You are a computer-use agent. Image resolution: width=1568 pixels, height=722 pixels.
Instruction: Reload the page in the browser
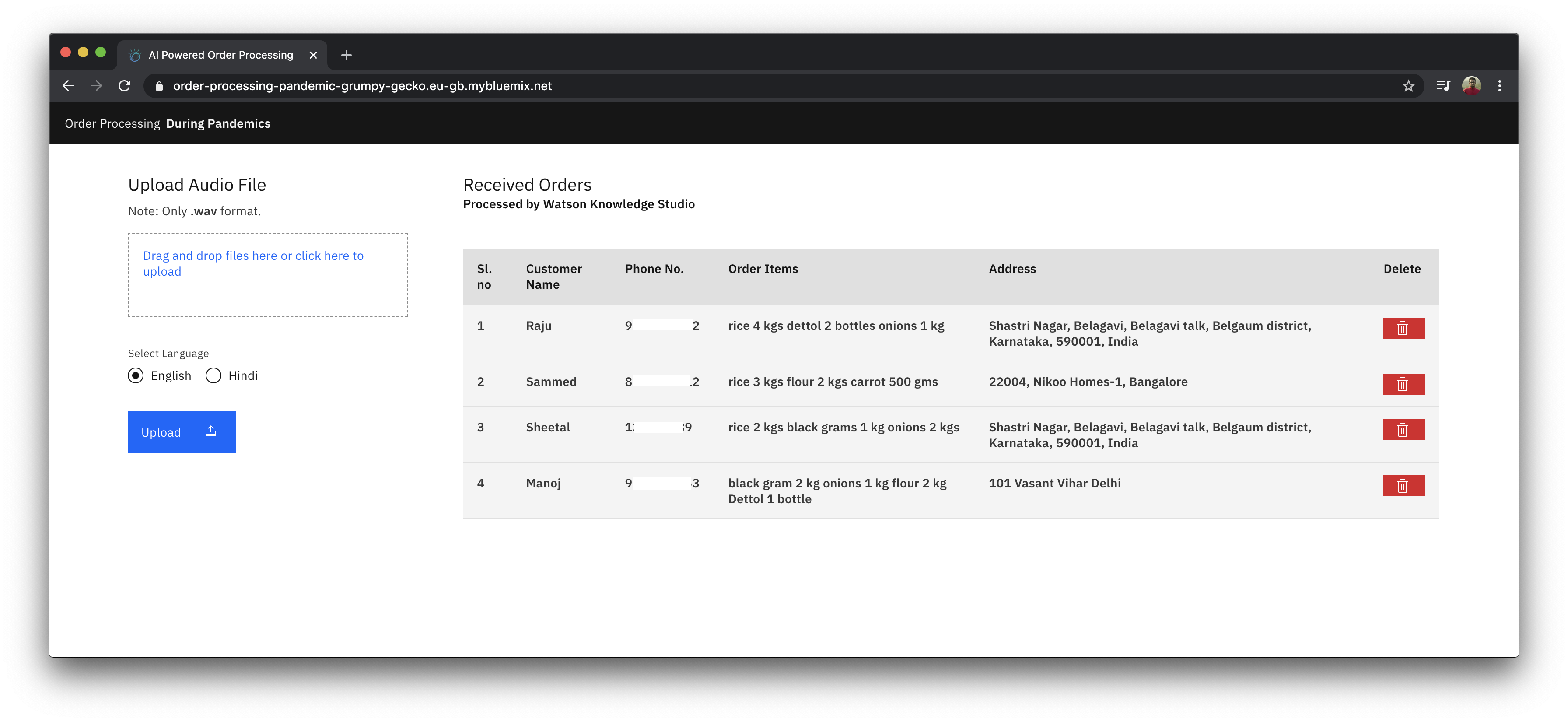[125, 87]
